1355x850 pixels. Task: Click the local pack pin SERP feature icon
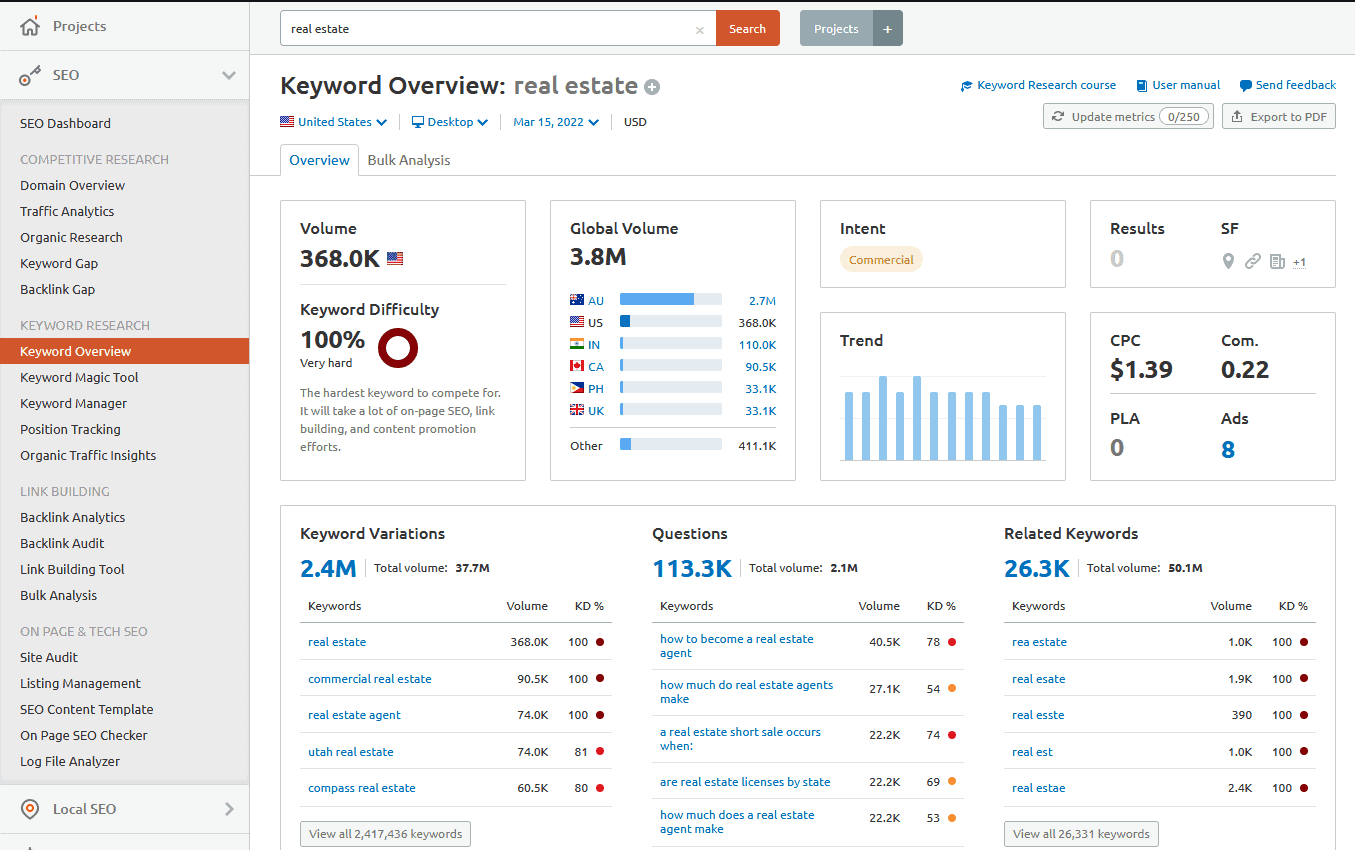coord(1228,261)
